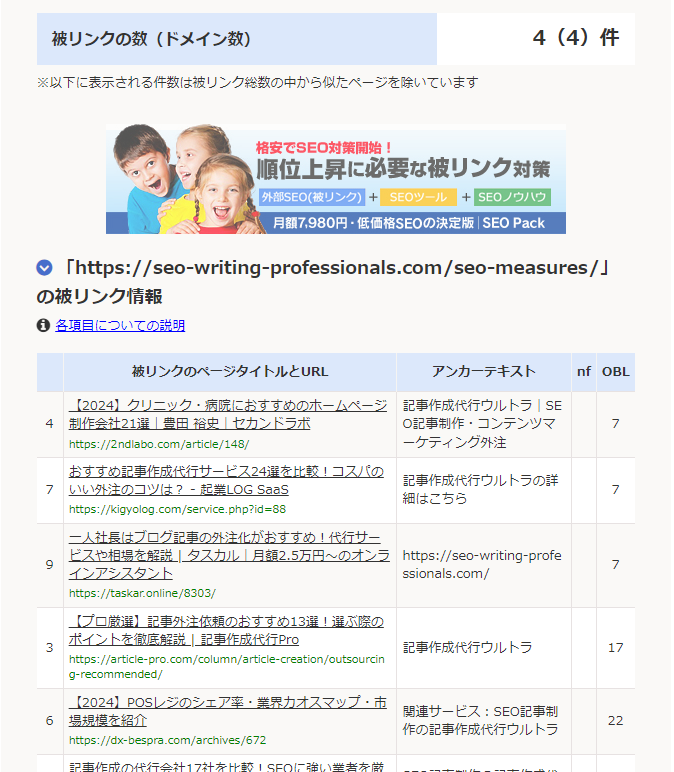Click the 被リンクのページタイトルとURL column header
Screen dimensions: 674x772
point(230,372)
